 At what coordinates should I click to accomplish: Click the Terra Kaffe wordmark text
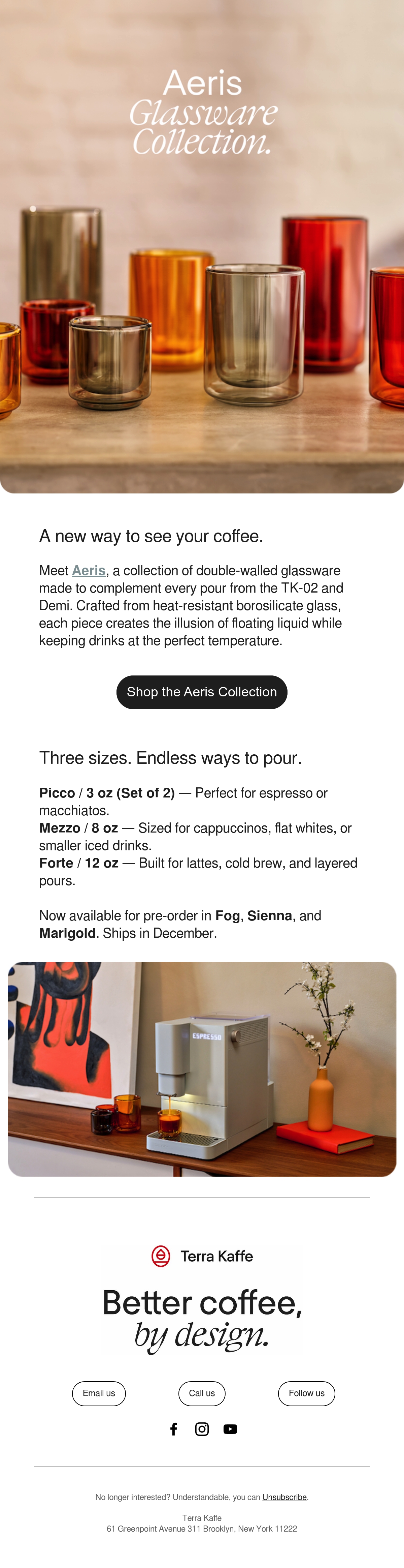216,1256
